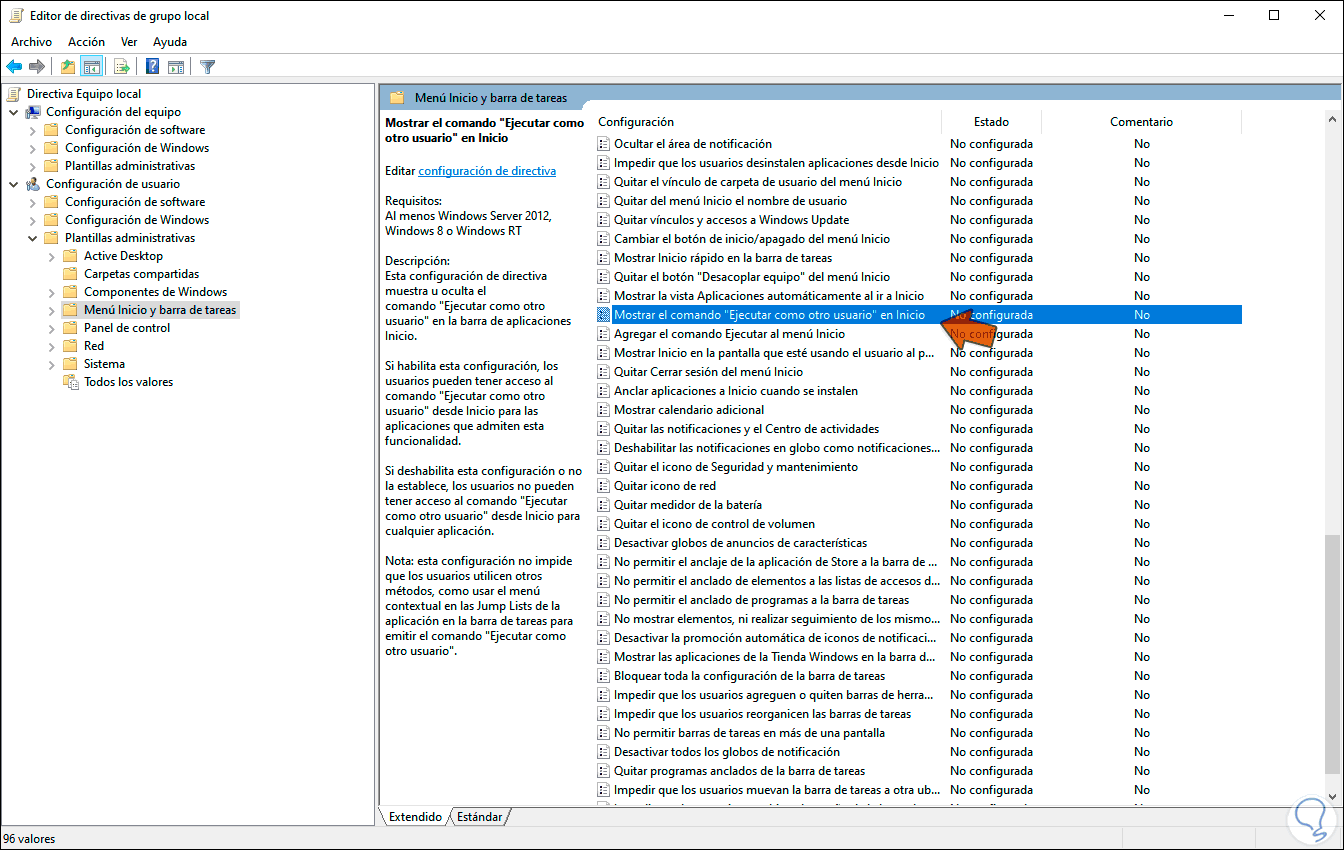
Task: Click the Back navigation arrow icon
Action: [14, 66]
